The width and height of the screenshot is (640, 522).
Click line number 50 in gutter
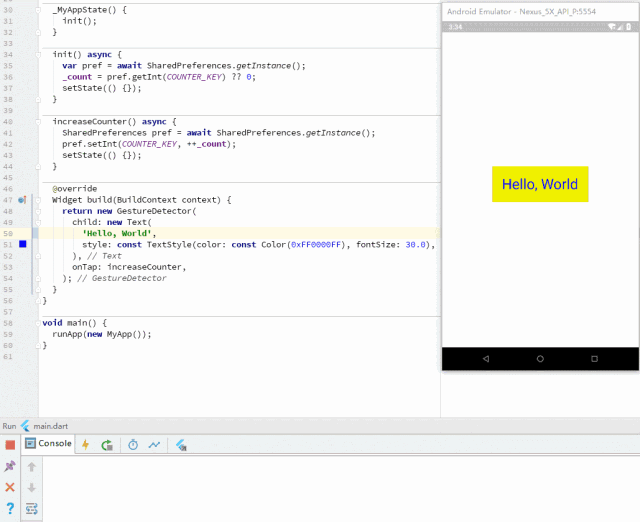click(x=8, y=233)
